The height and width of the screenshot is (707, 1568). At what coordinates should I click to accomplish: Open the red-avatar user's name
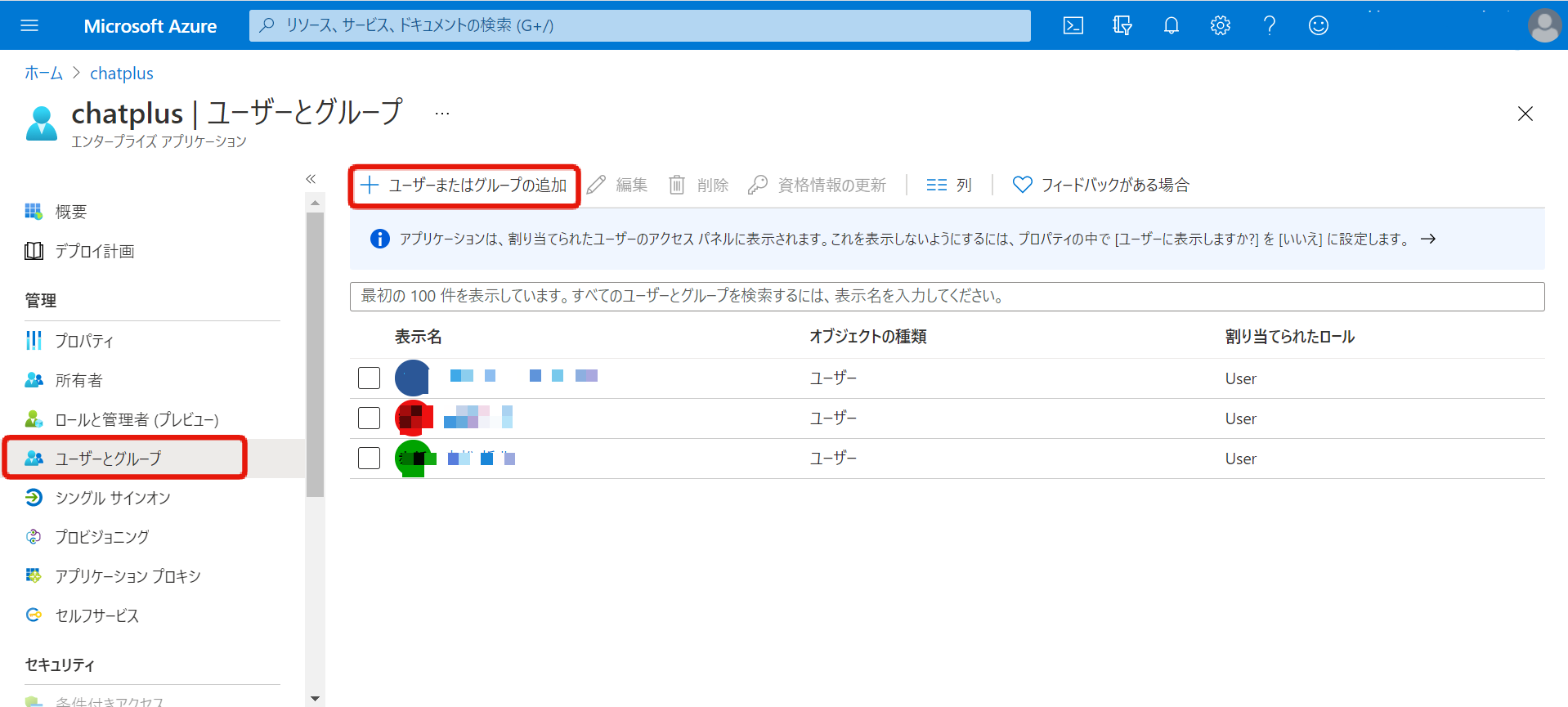pos(478,417)
